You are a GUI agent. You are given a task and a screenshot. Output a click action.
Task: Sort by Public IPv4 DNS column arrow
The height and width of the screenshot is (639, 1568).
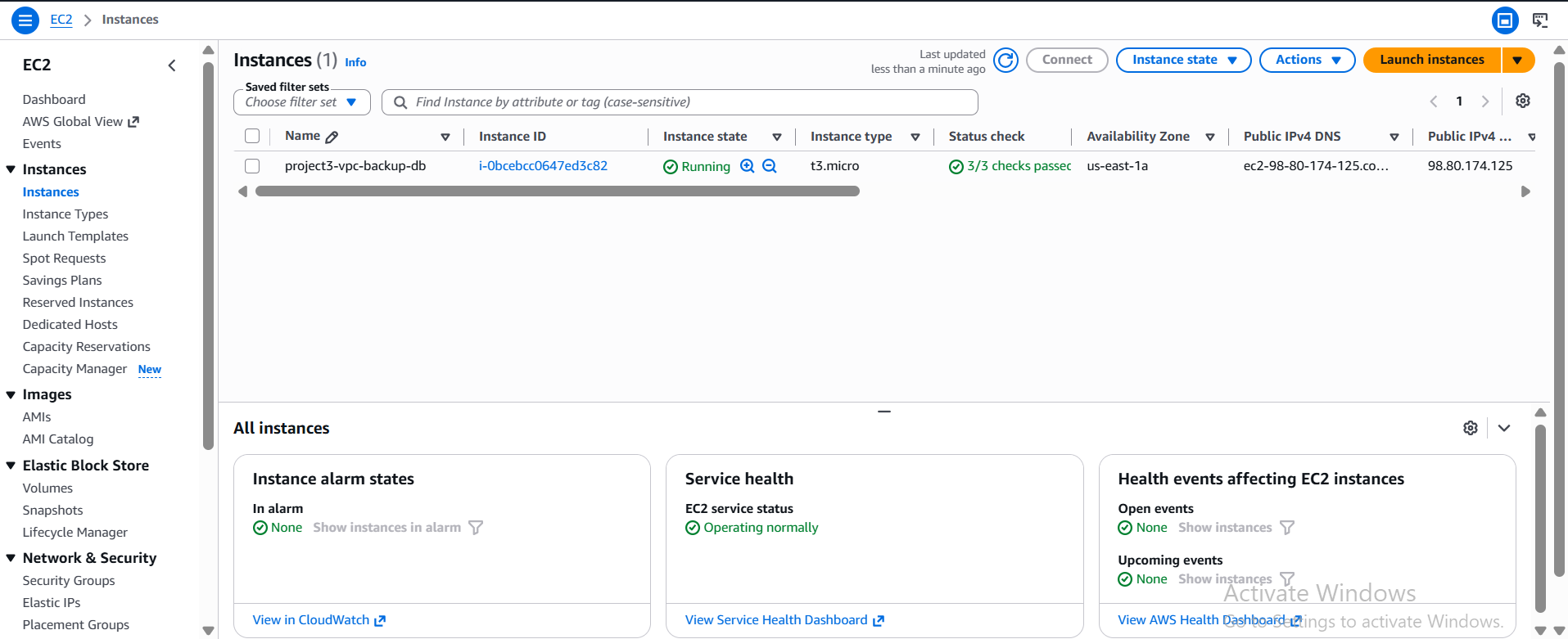(1394, 137)
